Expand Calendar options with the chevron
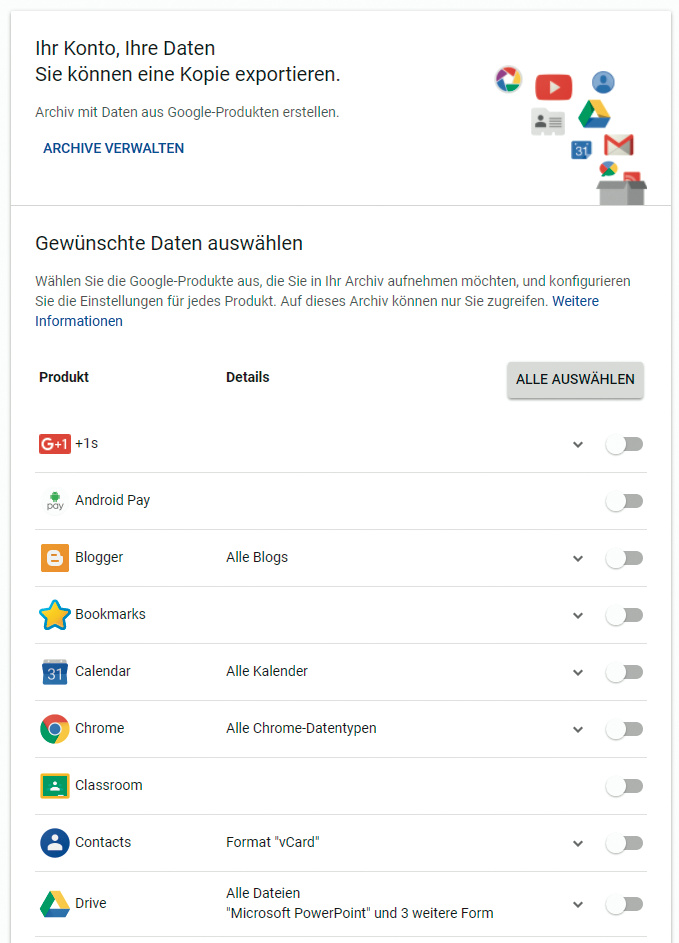Screen dimensions: 679x943 coord(578,672)
